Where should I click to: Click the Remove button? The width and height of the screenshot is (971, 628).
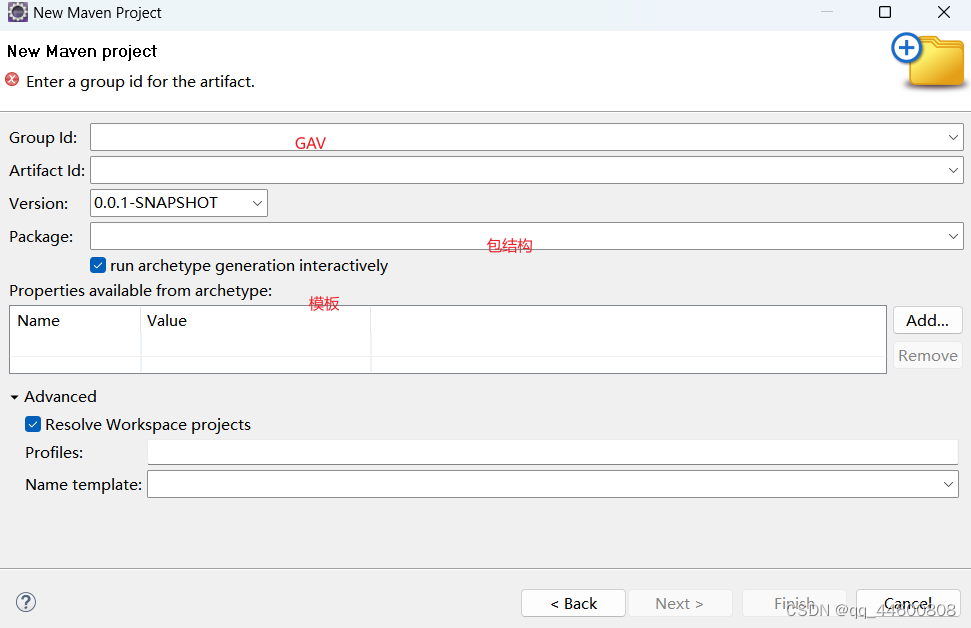click(x=927, y=355)
